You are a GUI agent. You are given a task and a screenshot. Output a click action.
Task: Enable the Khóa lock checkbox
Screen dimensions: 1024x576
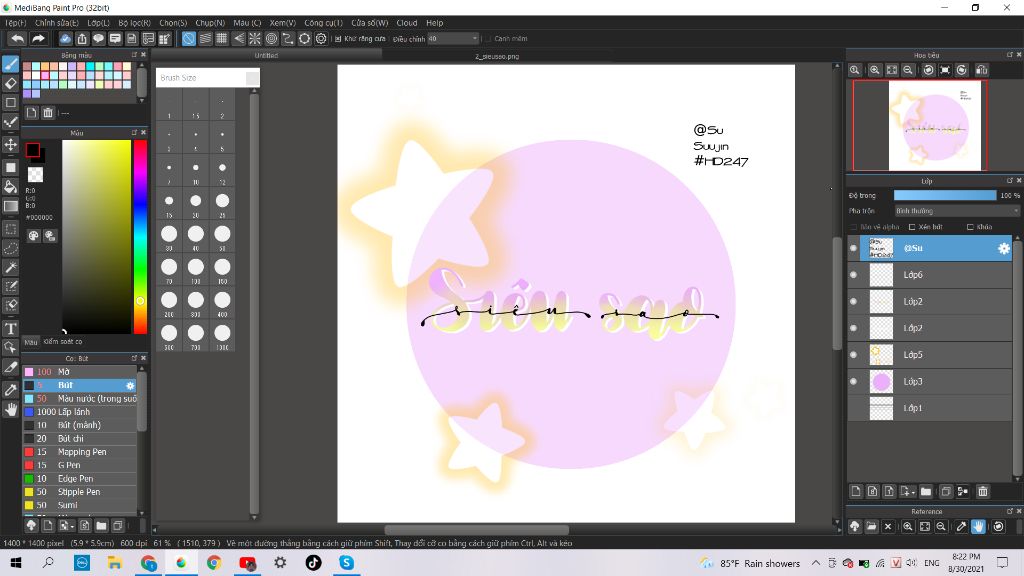[x=970, y=227]
